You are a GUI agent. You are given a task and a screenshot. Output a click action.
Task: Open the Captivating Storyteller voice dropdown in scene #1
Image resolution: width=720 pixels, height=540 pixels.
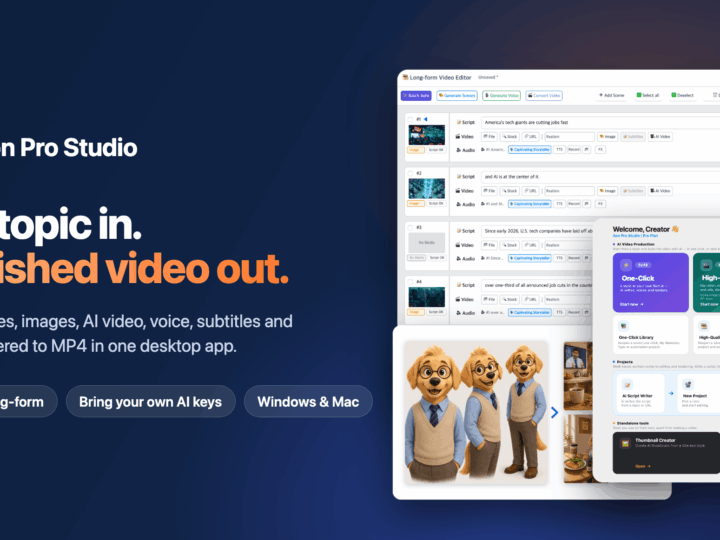point(529,150)
